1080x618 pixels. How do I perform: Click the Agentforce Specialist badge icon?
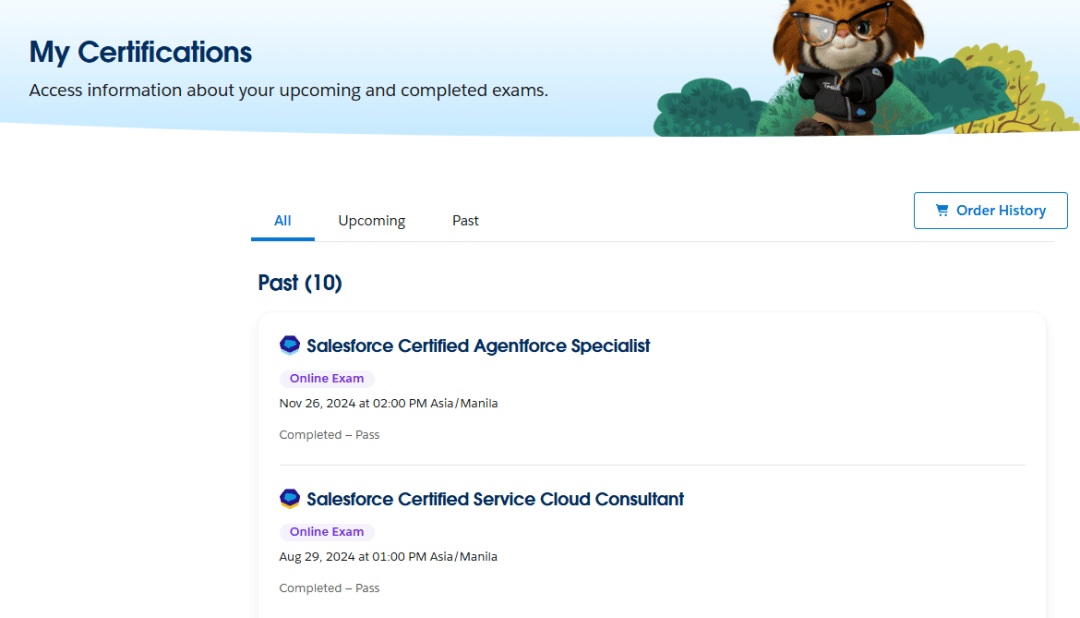click(x=290, y=344)
